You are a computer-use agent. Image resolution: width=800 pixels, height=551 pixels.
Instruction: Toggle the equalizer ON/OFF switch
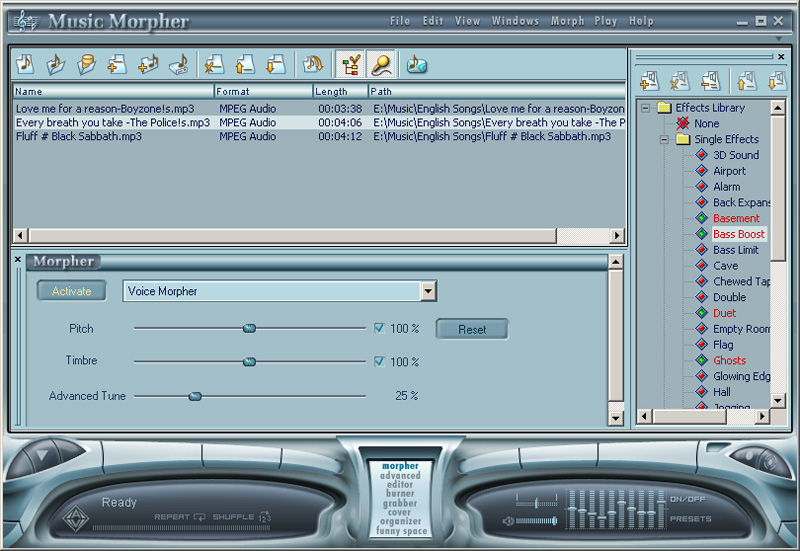[x=687, y=498]
